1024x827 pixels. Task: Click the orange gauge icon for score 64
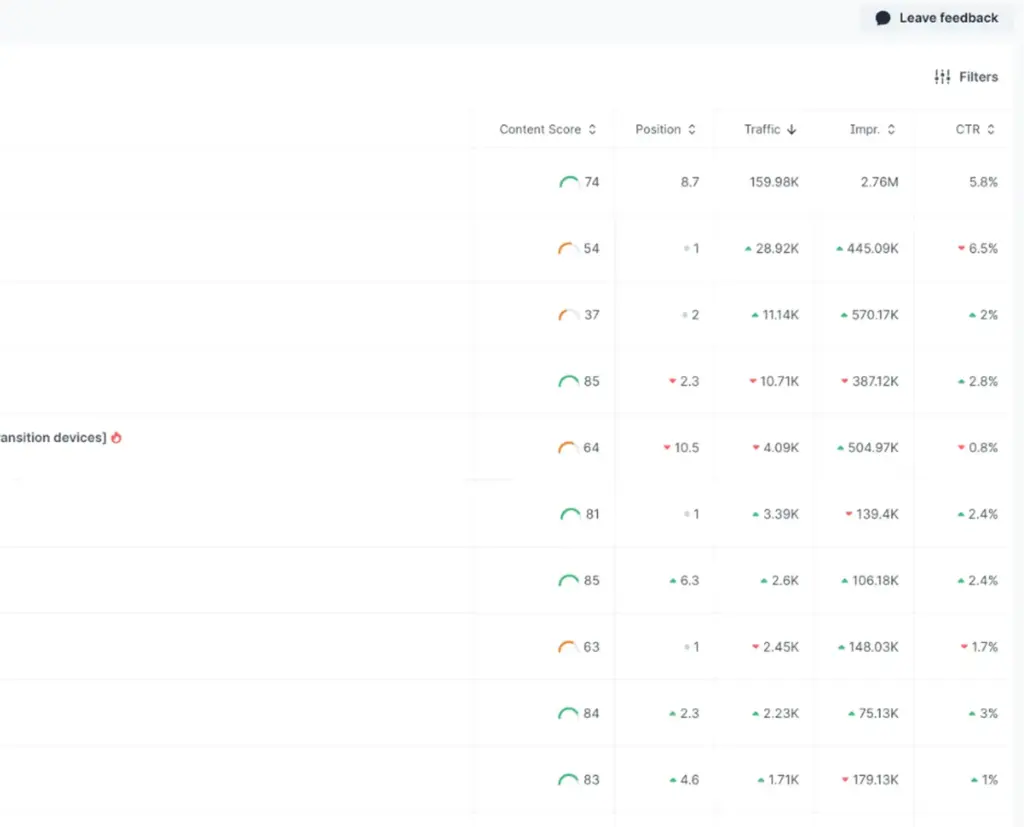(568, 448)
